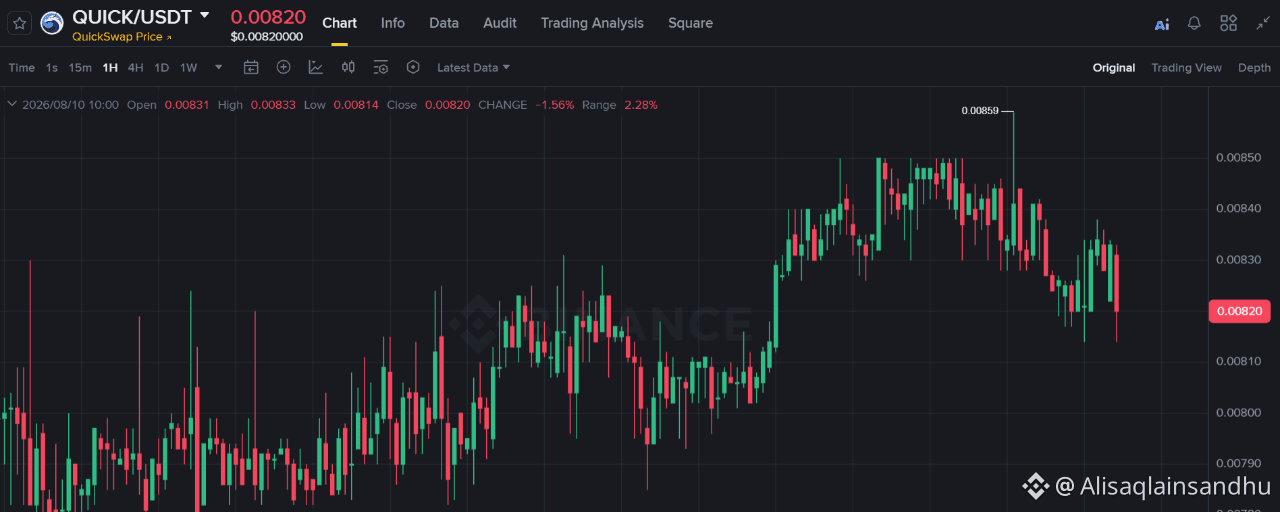The height and width of the screenshot is (512, 1280).
Task: Click the QUICK token logo
Action: (51, 23)
